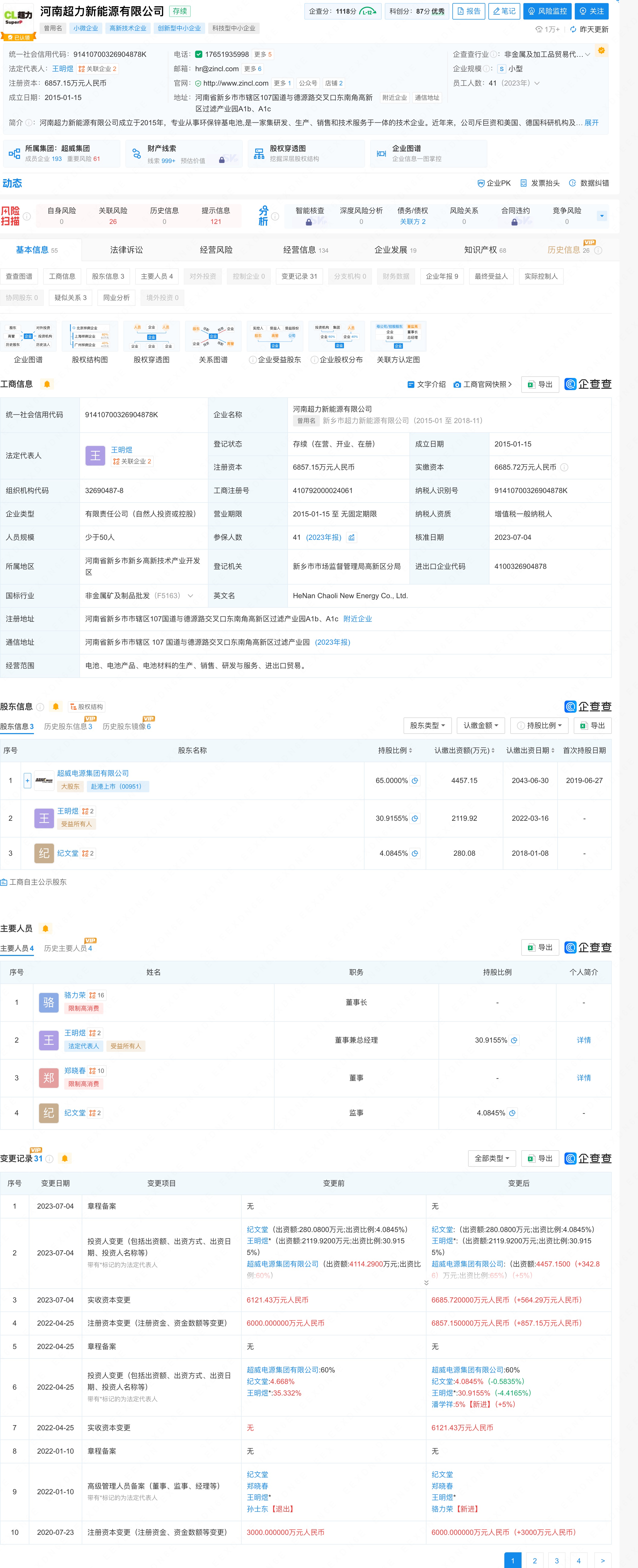Sort by 认缴出资额(万元) column
The image size is (638, 1568).
[x=464, y=751]
